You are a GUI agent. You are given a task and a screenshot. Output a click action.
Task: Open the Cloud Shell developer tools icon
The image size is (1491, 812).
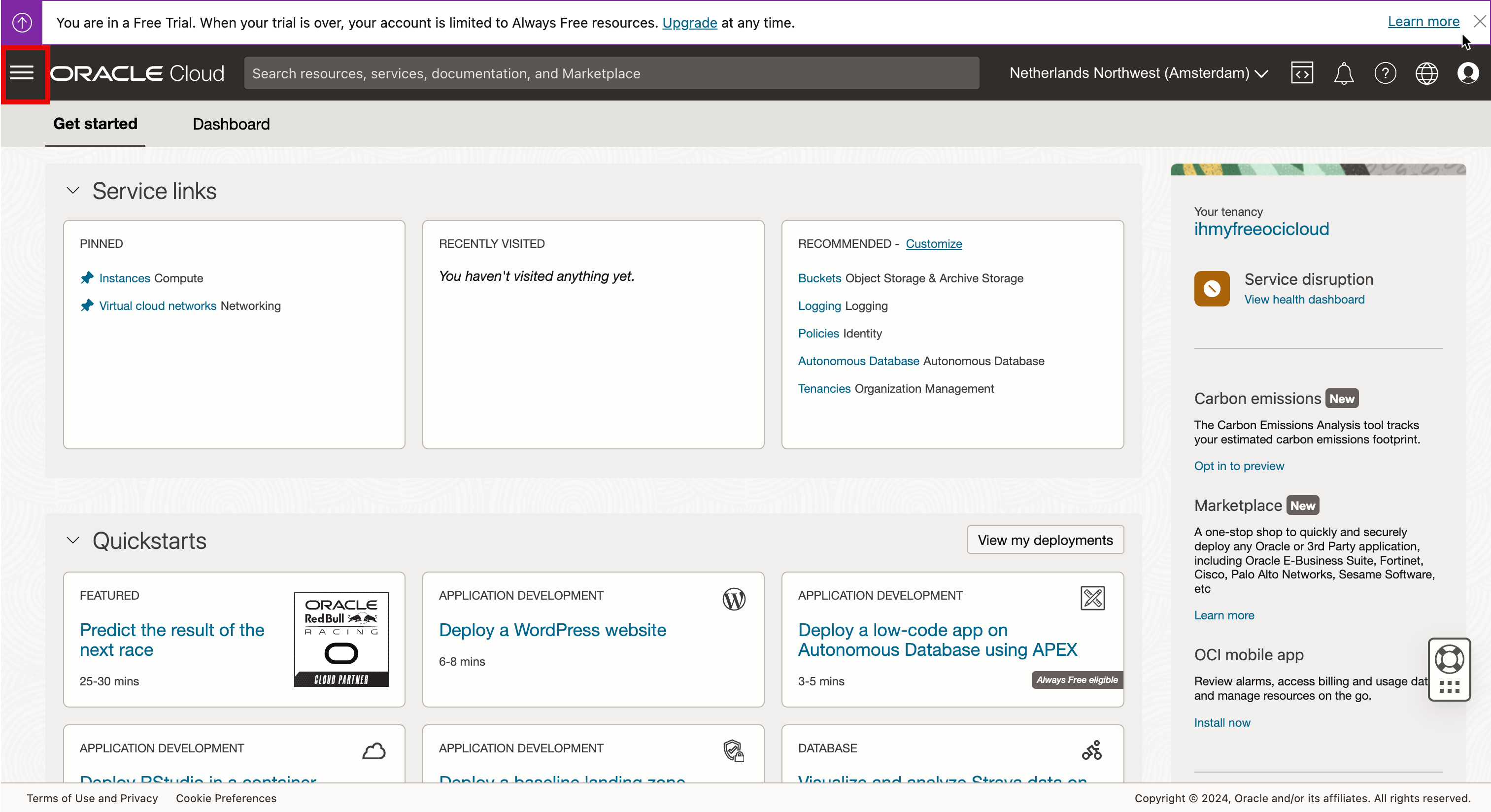(x=1302, y=73)
